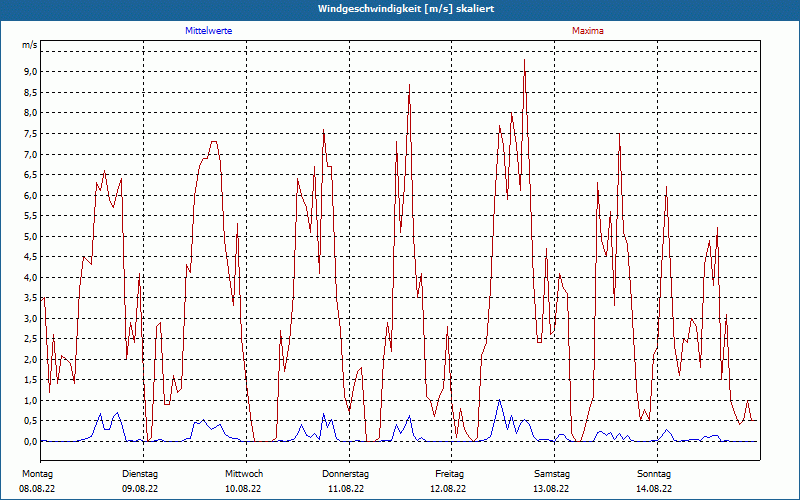Screen dimensions: 800x500
Task: Click the 9,0 y-axis value
Action: coord(31,72)
